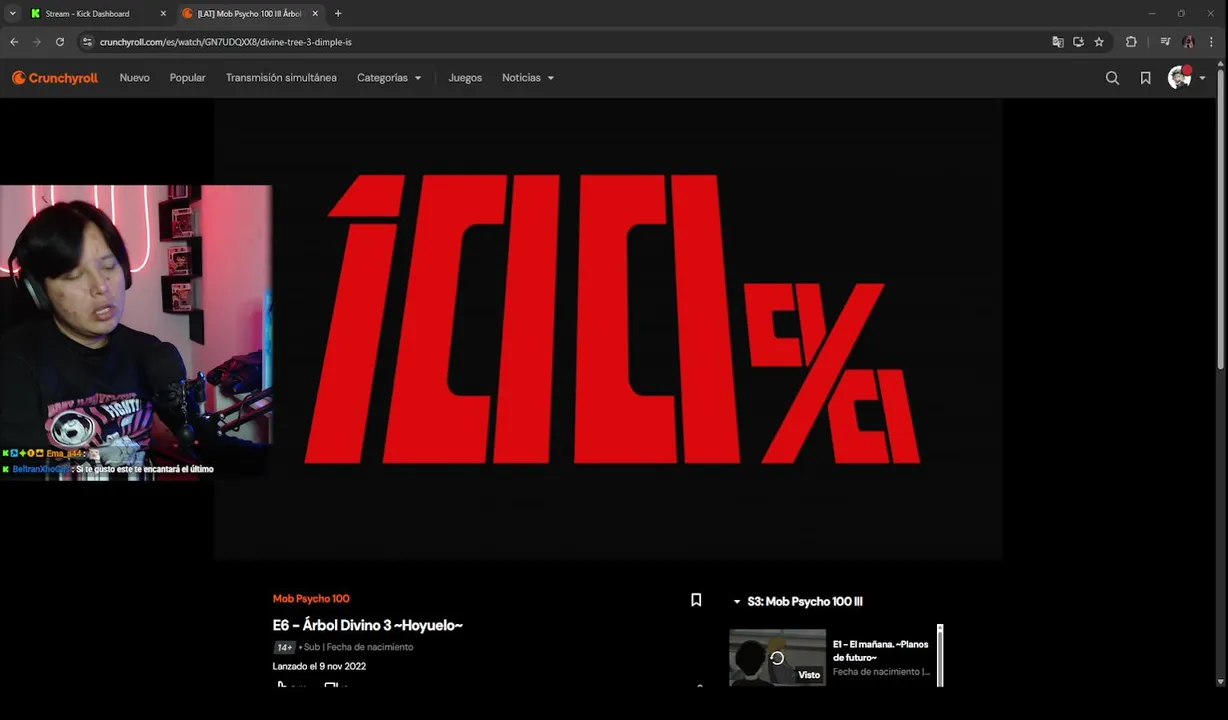Reload the page with the refresh icon
1228x720 pixels.
tap(60, 42)
